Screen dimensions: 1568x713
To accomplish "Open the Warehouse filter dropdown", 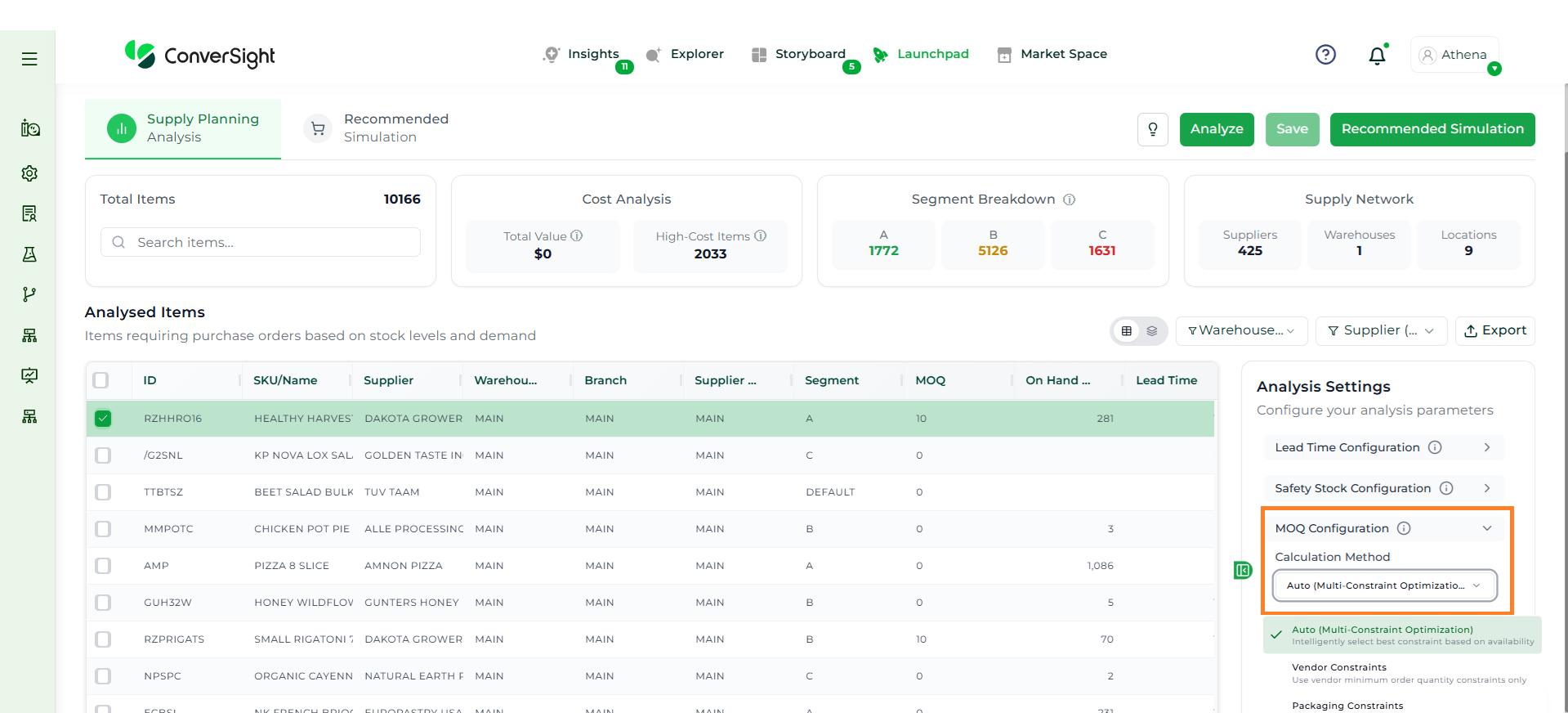I will (x=1241, y=330).
